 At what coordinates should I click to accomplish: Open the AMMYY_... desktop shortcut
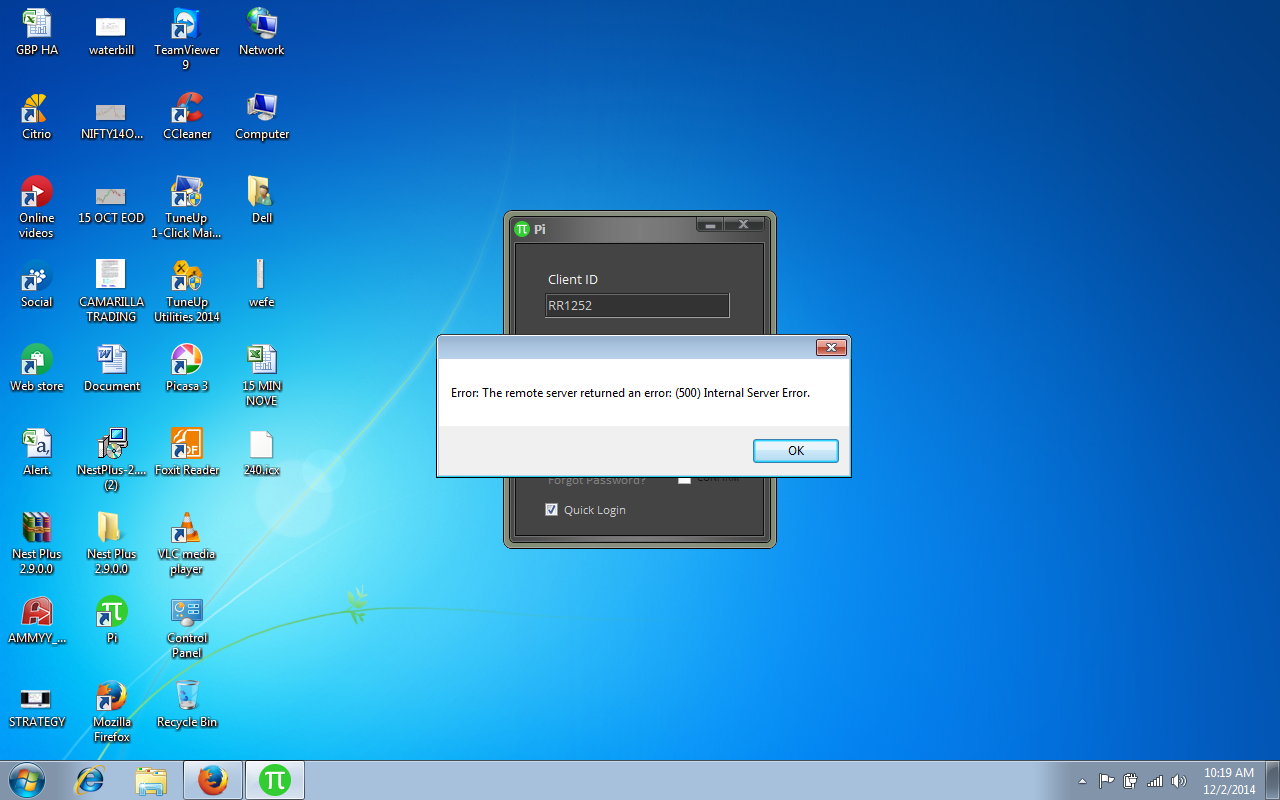(37, 621)
